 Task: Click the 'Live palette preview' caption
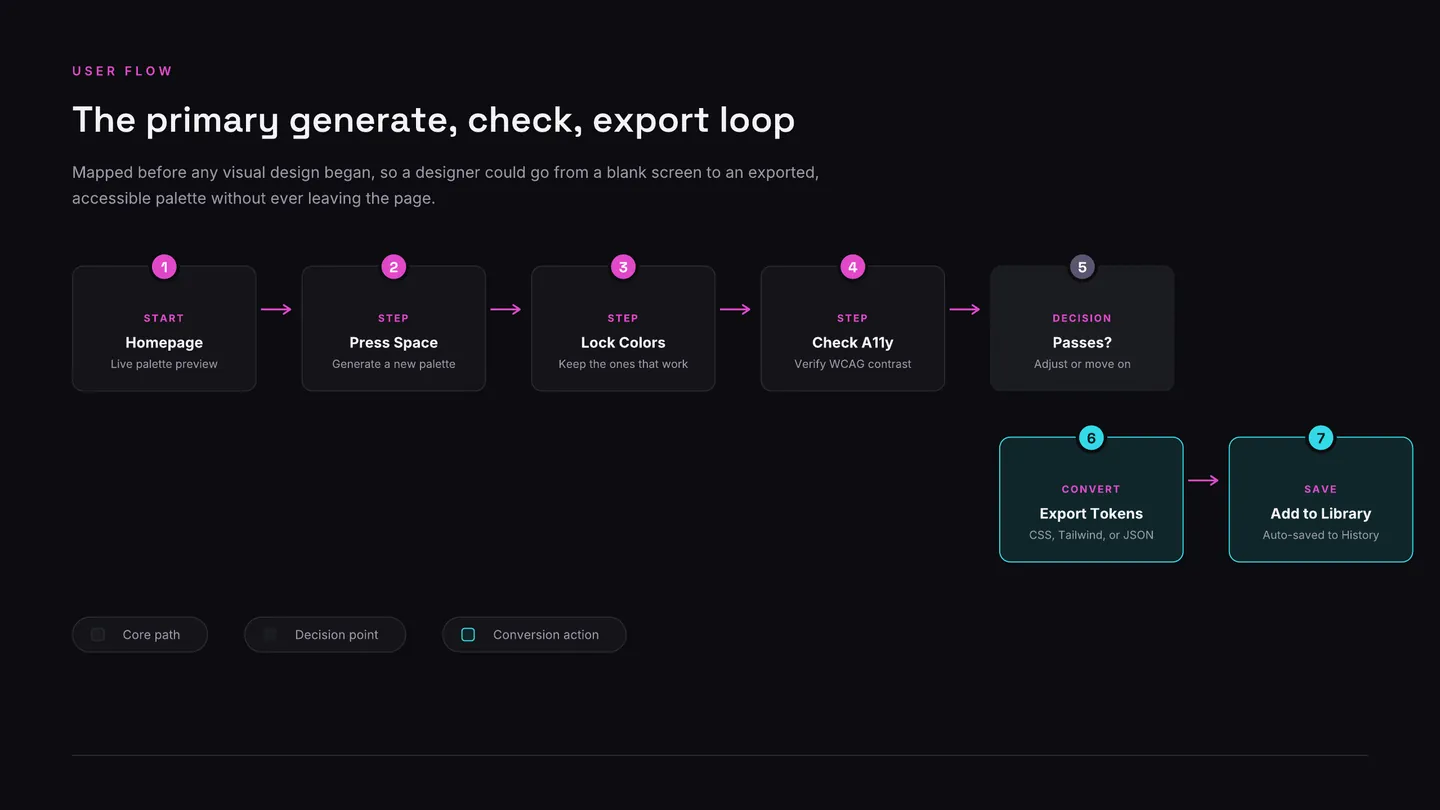click(164, 364)
